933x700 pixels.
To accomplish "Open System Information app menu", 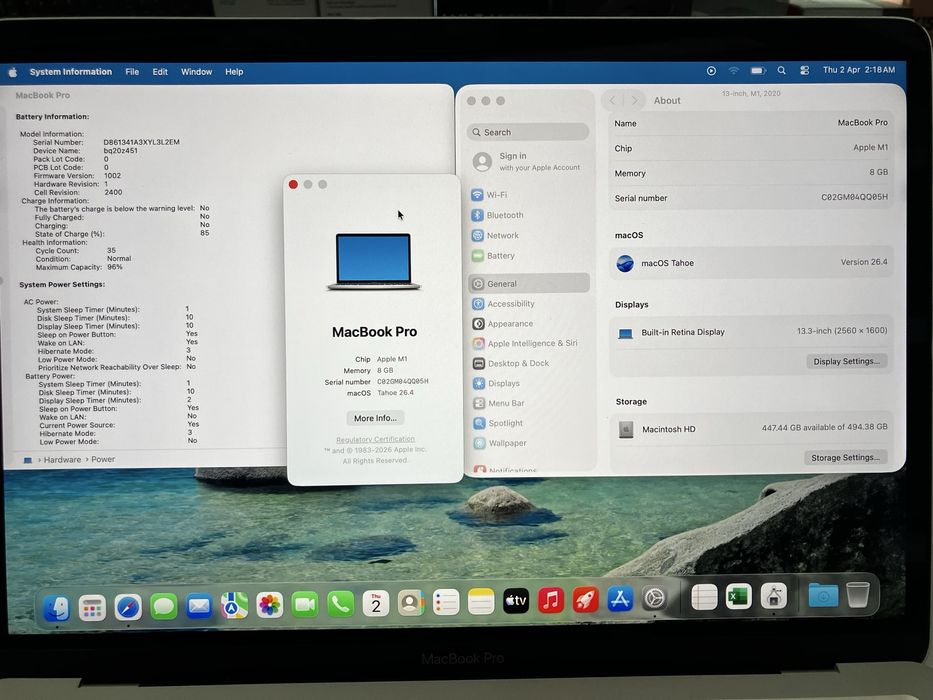I will [x=71, y=71].
